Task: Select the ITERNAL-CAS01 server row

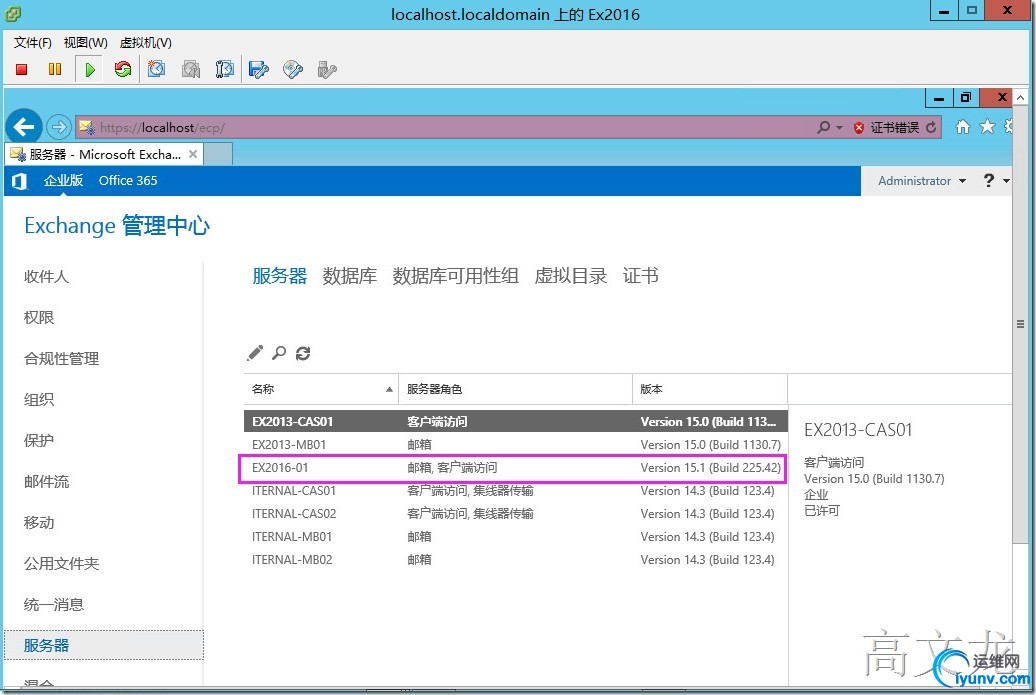Action: click(516, 491)
